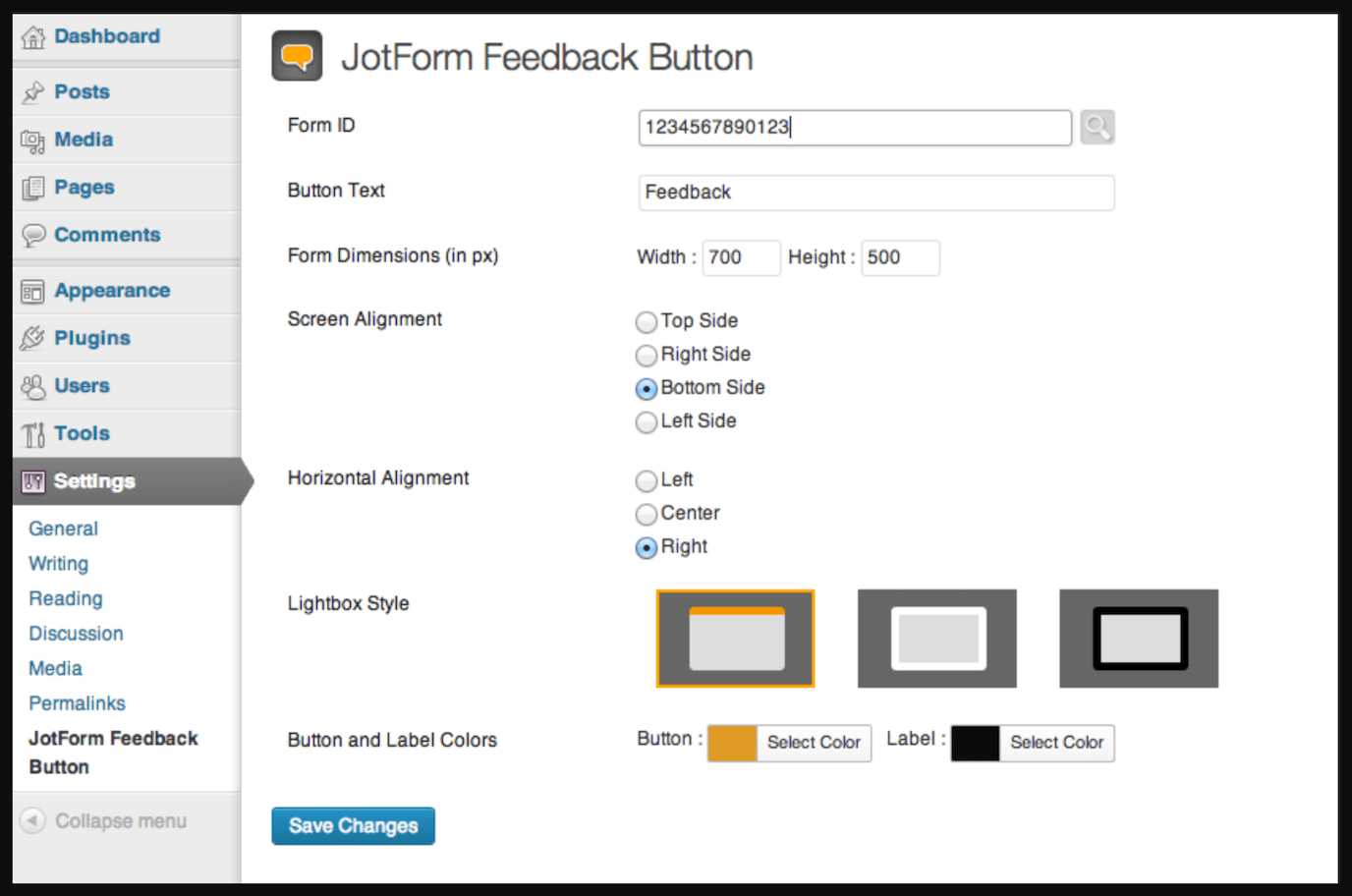Switch to the Reading settings page
Viewport: 1352px width, 896px height.
click(x=65, y=598)
